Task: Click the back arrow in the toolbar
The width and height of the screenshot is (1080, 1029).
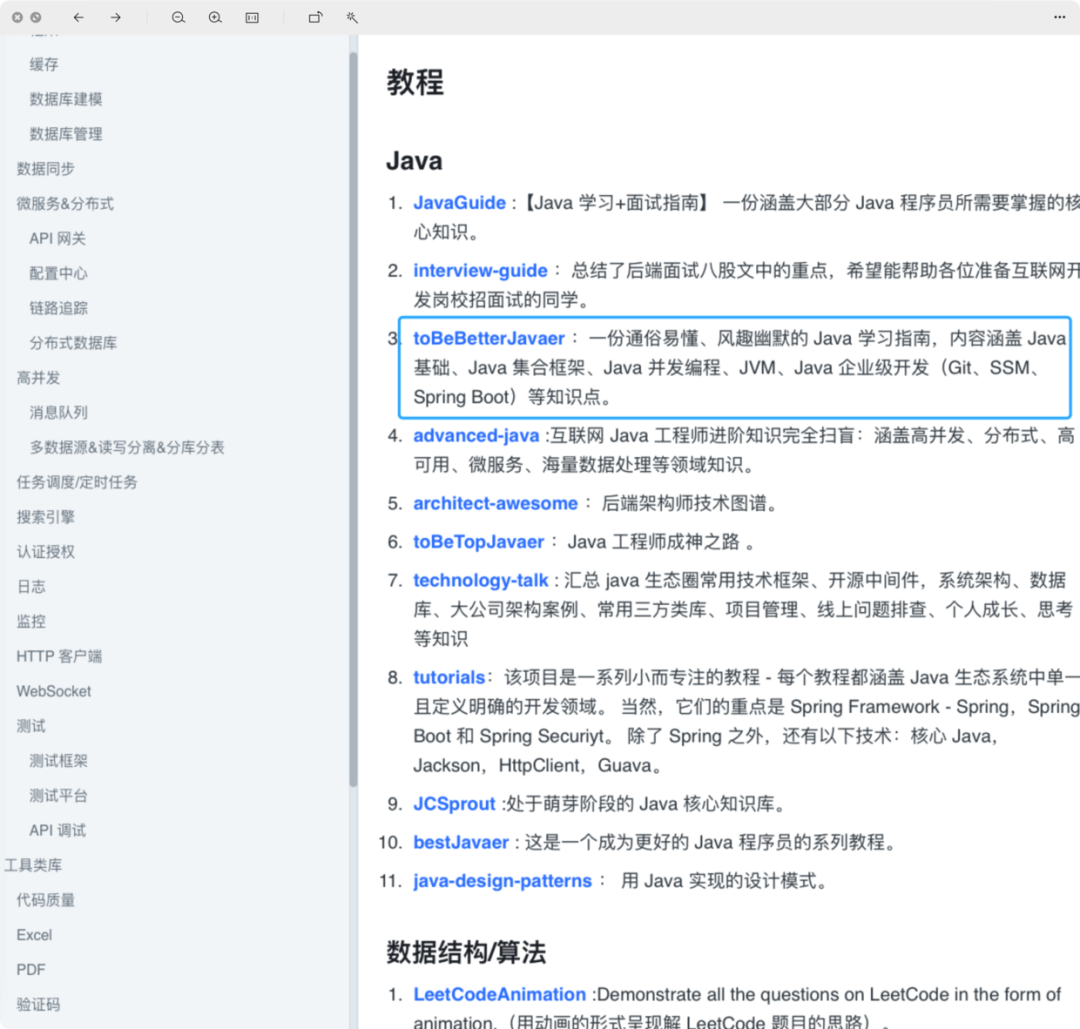Action: (79, 17)
